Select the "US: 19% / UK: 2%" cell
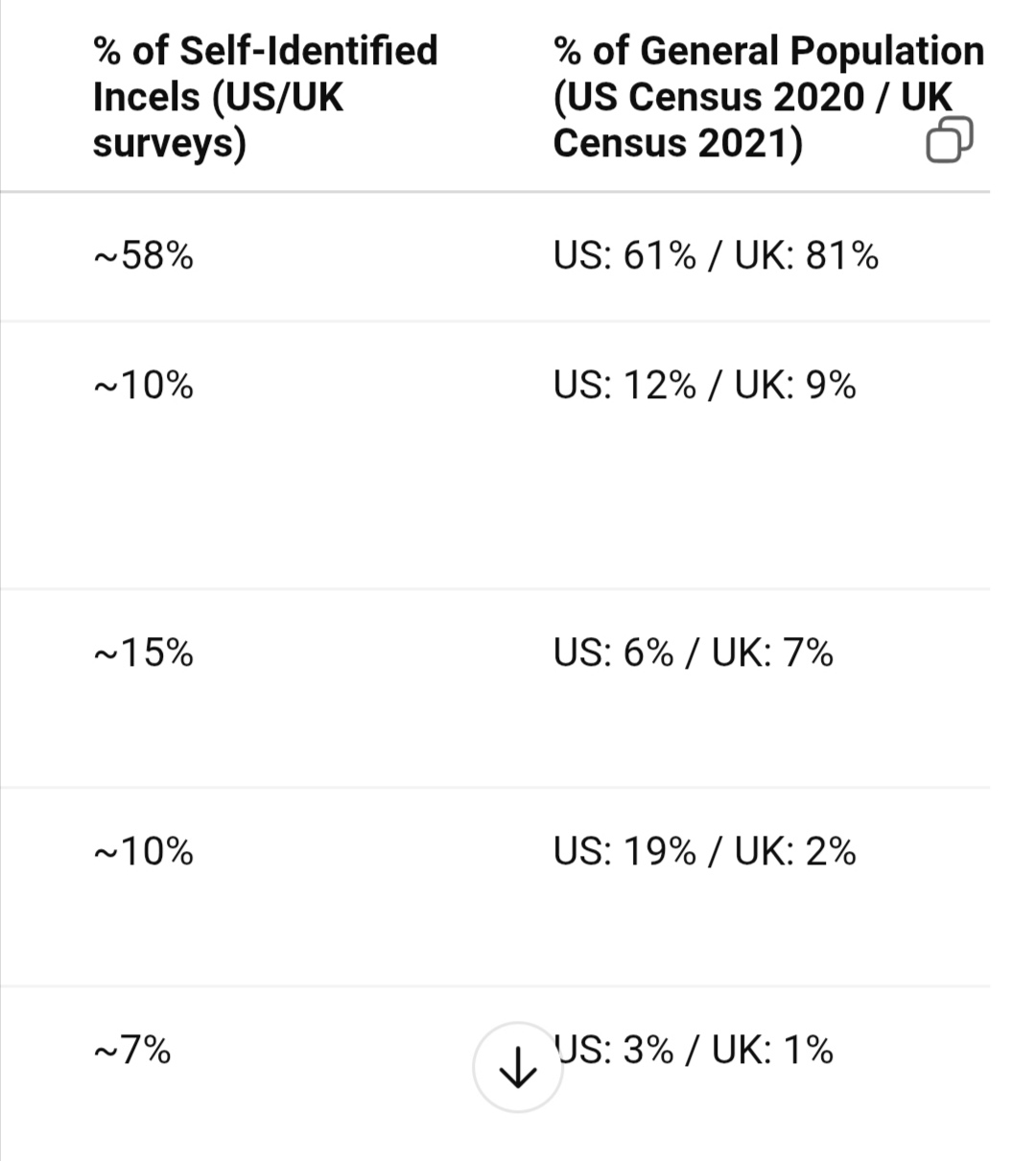The image size is (1036, 1161). click(x=704, y=852)
